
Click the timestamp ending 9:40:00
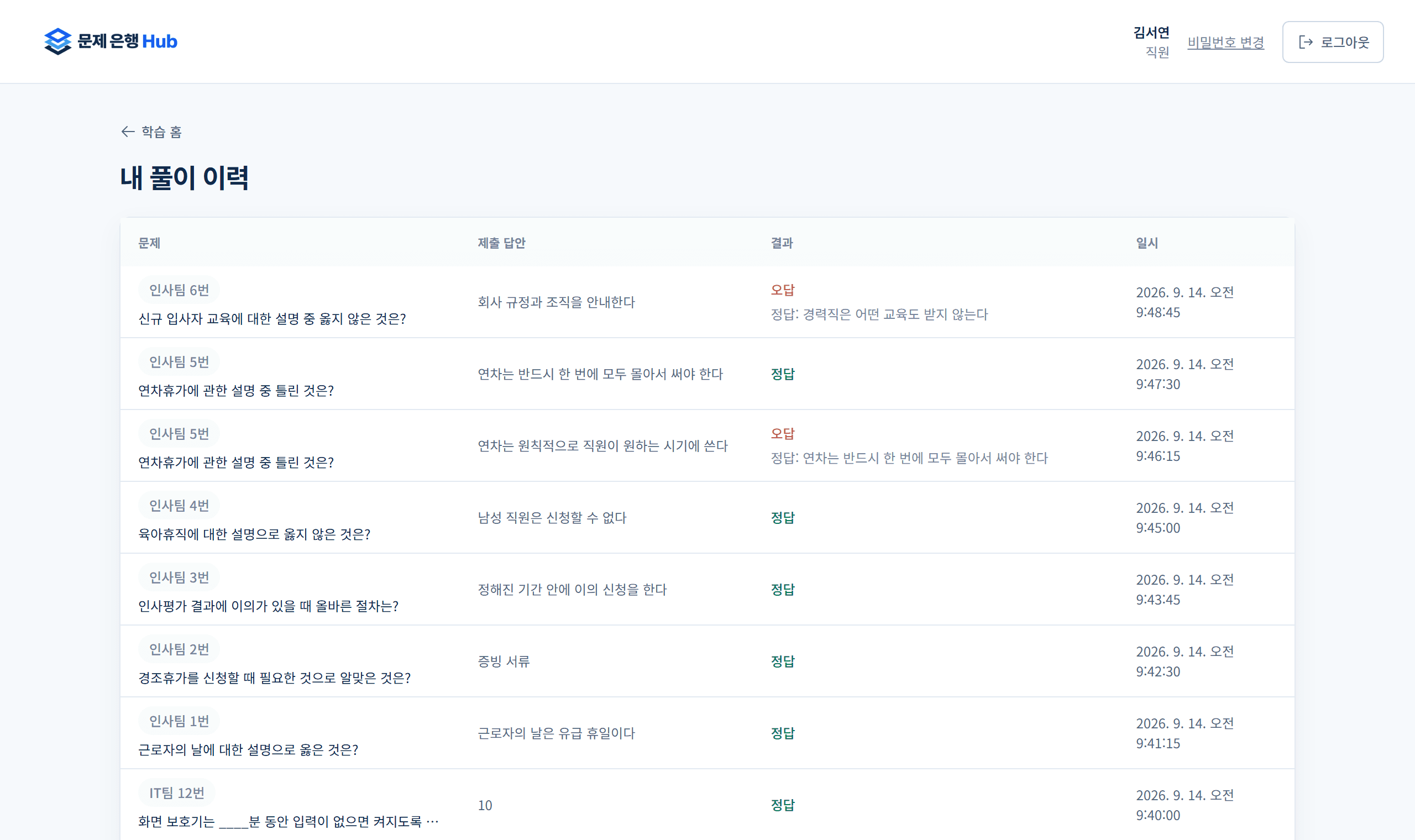click(x=1185, y=806)
